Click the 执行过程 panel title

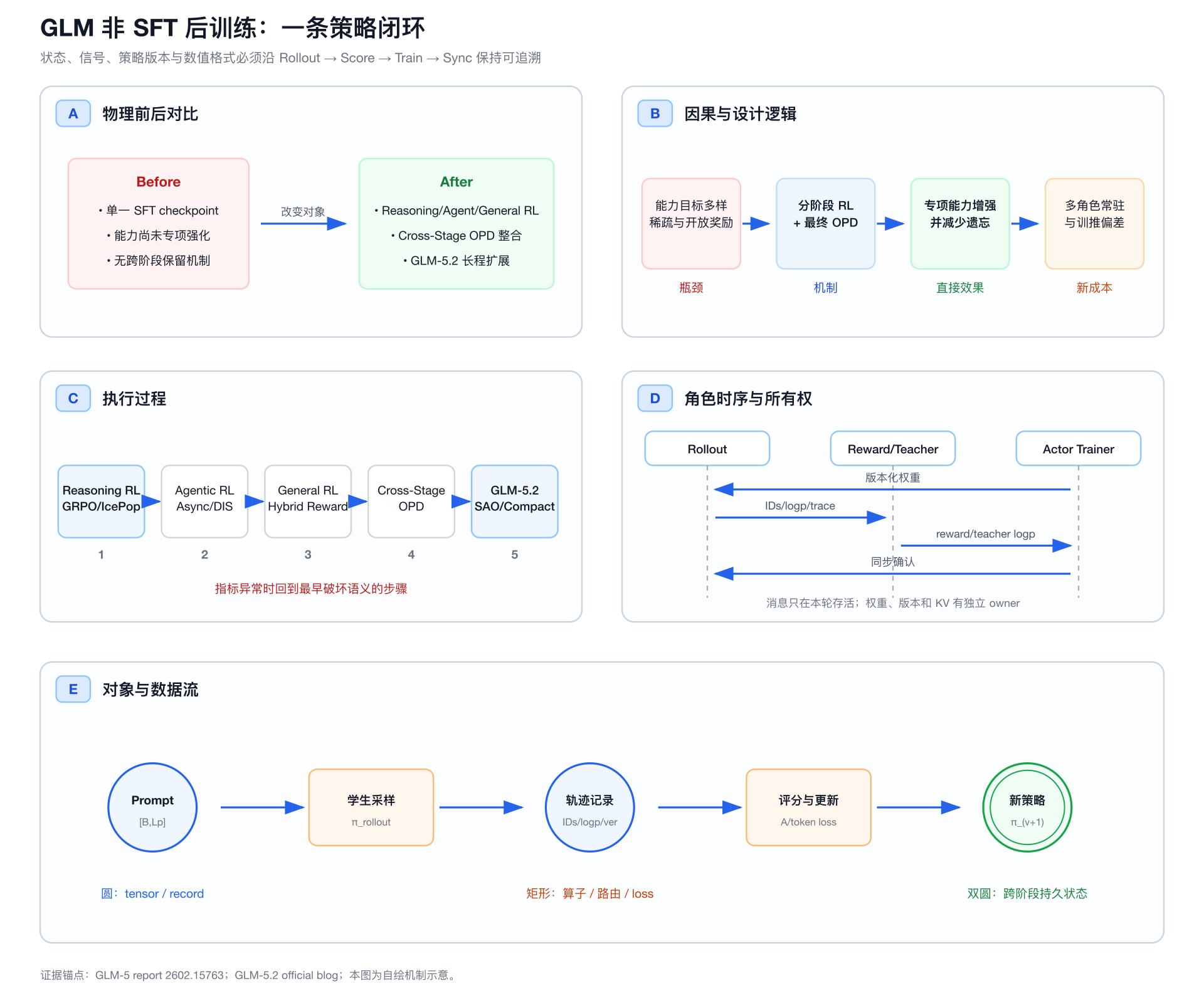tap(134, 399)
